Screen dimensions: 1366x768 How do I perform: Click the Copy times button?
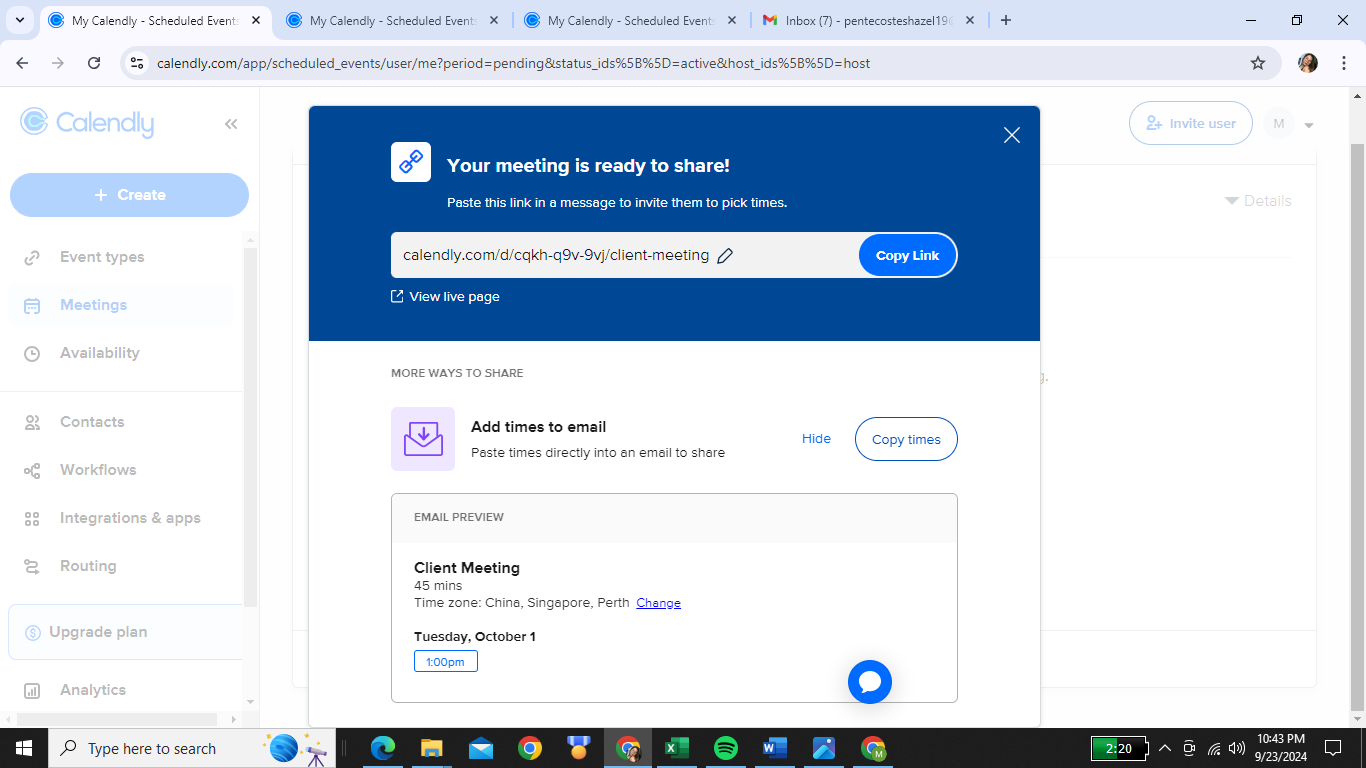(906, 439)
